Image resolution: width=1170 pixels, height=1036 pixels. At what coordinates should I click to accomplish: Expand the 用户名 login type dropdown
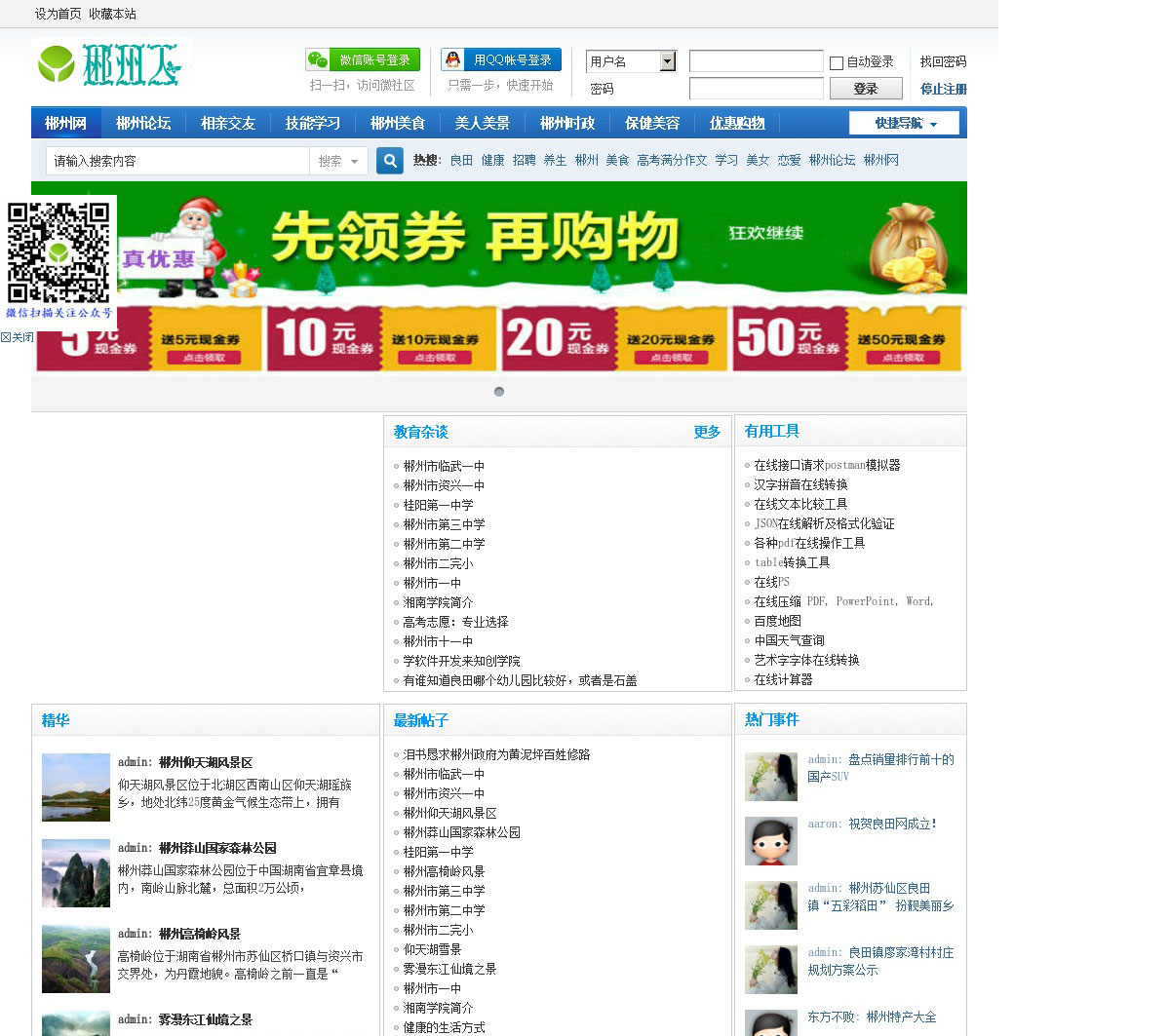pos(667,61)
